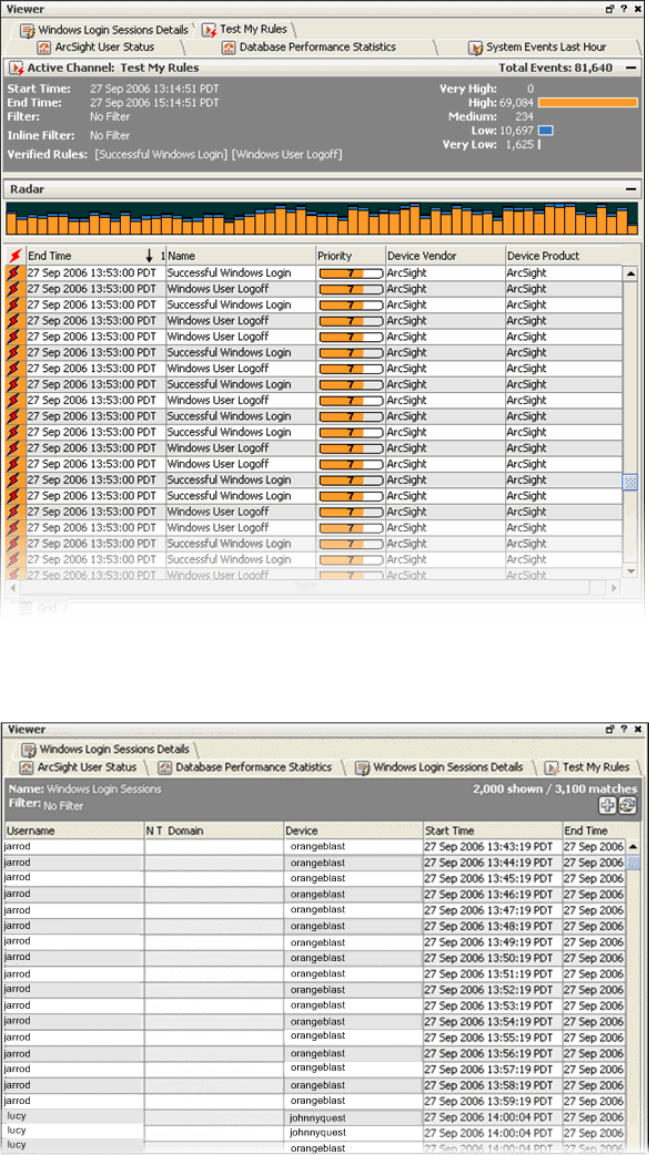Image resolution: width=649 pixels, height=1155 pixels.
Task: Click horizontal scrollbar right arrow in channel grid
Action: tap(616, 588)
